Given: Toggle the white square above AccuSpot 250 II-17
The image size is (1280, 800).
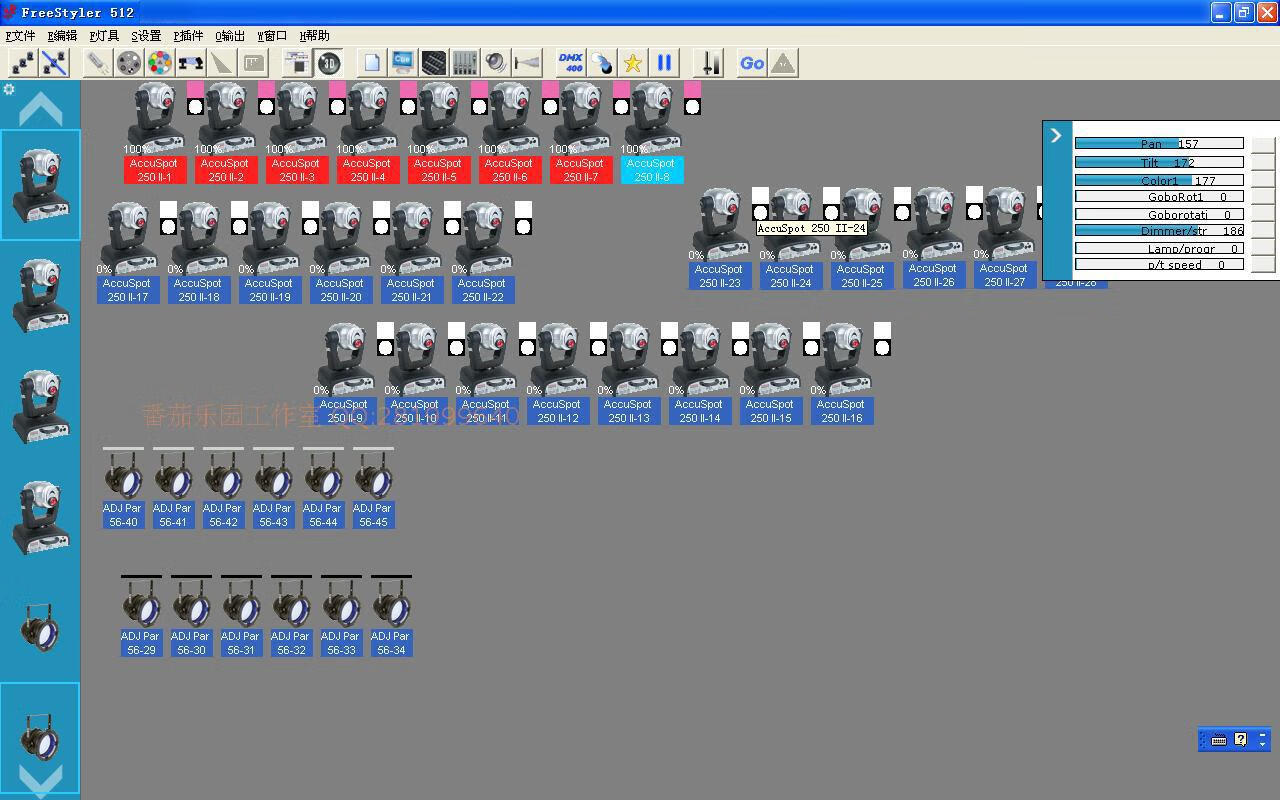Looking at the screenshot, I should click(x=168, y=209).
